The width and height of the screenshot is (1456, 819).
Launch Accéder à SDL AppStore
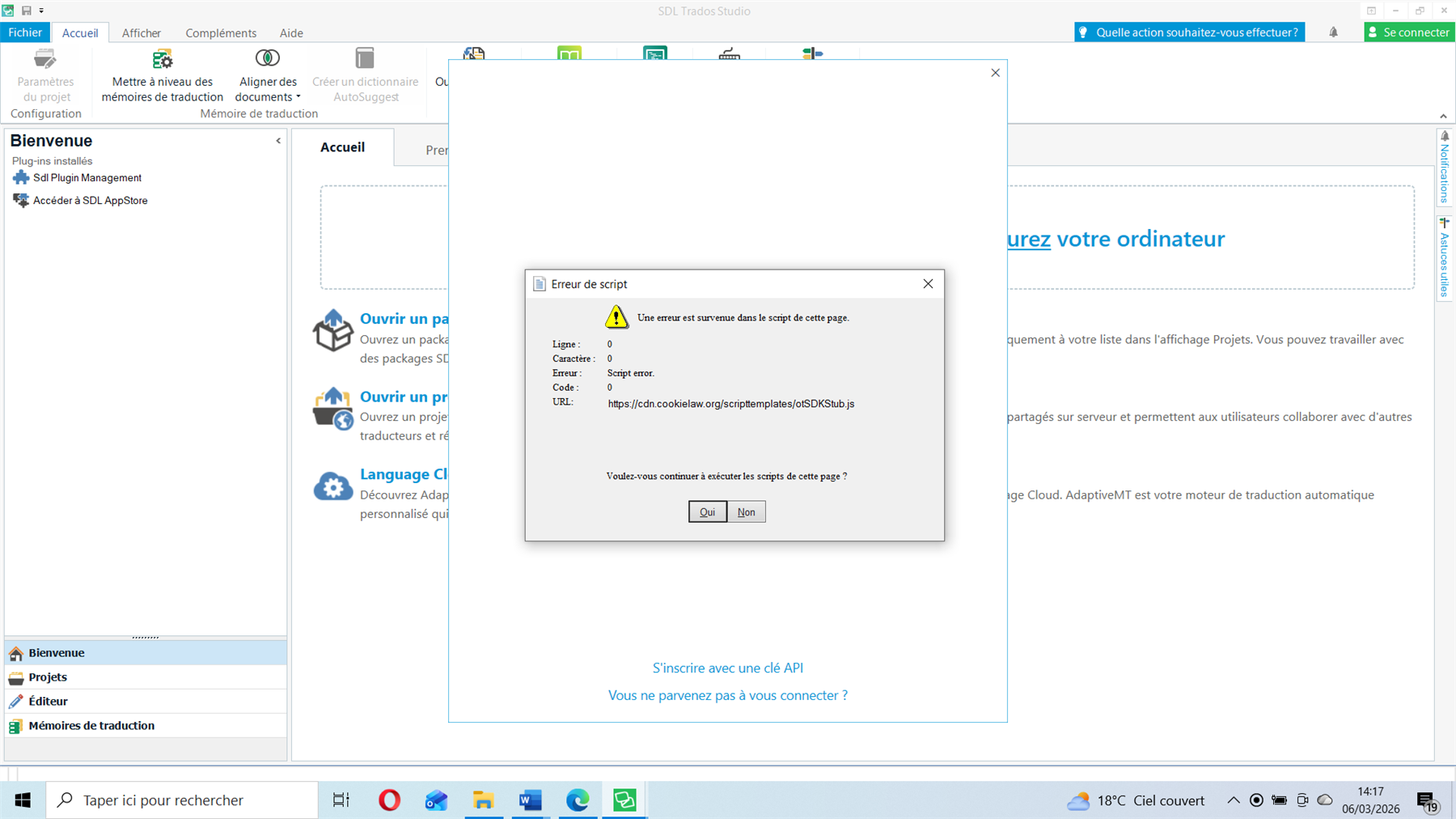pos(89,200)
